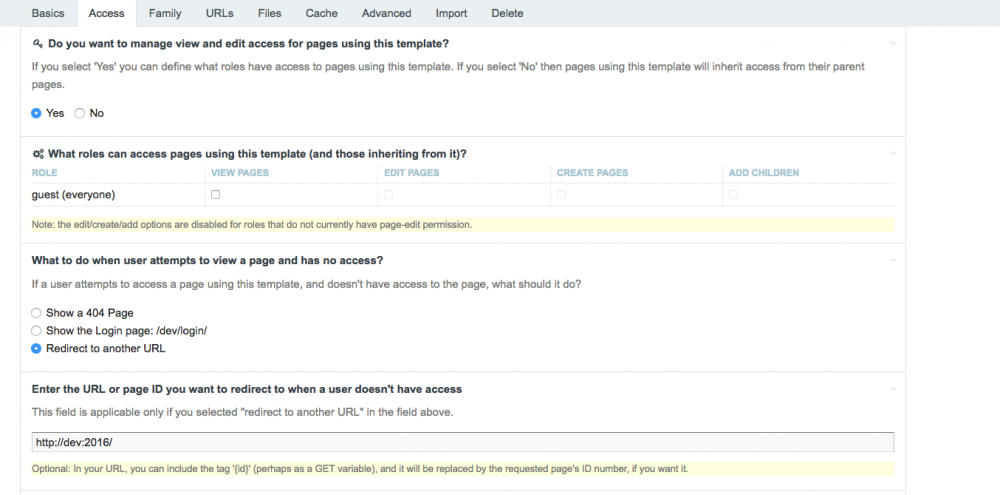Switch to the Cache tab
The image size is (1000, 495).
pyautogui.click(x=322, y=13)
